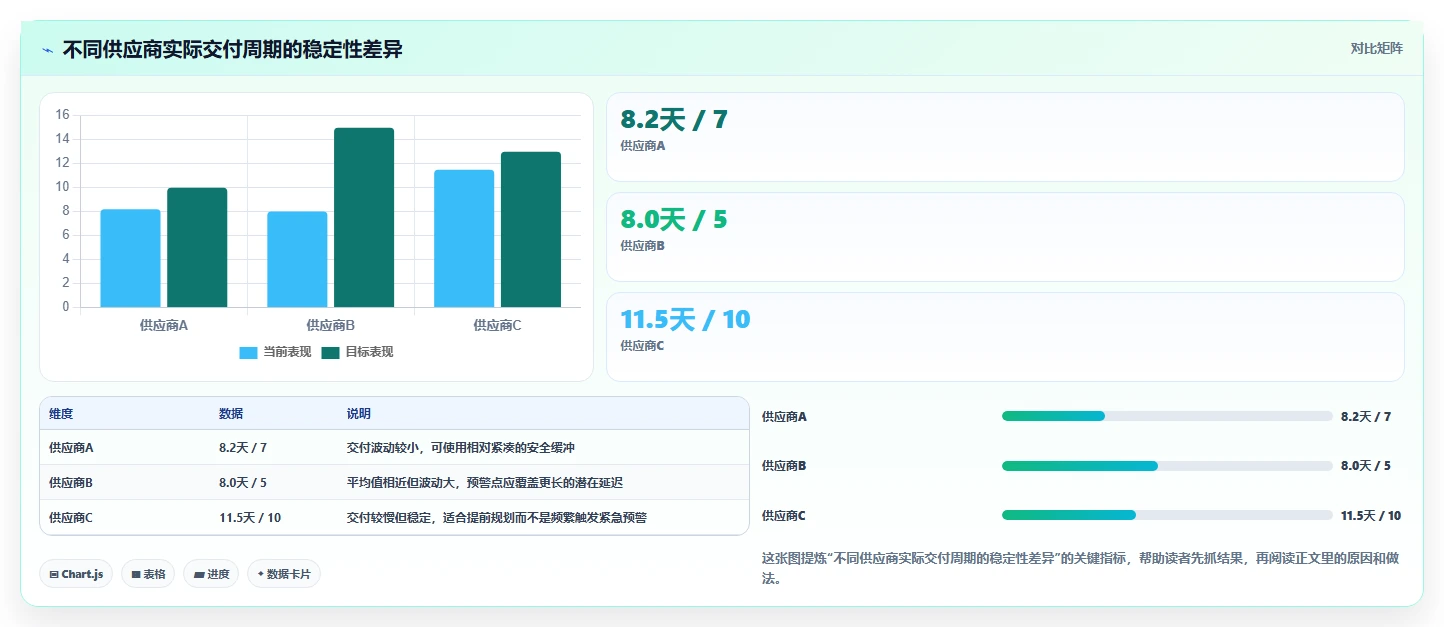Click 供应商A label in progress list
Screen dimensions: 1444x627
(784, 416)
